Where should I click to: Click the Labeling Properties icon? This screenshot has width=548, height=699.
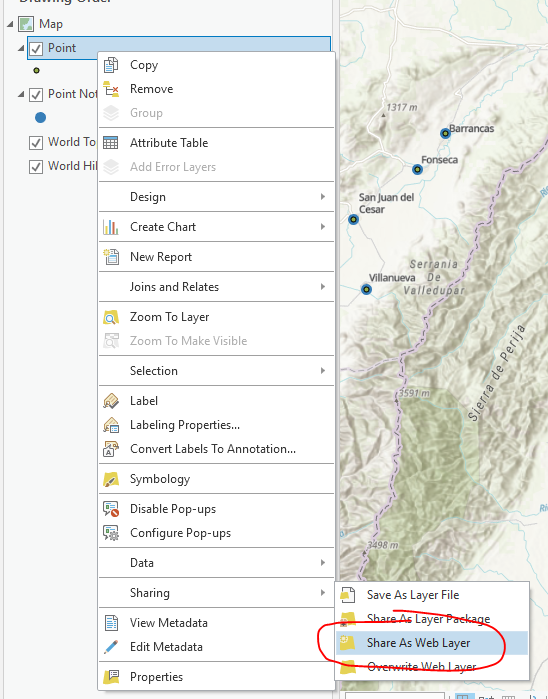(x=111, y=425)
